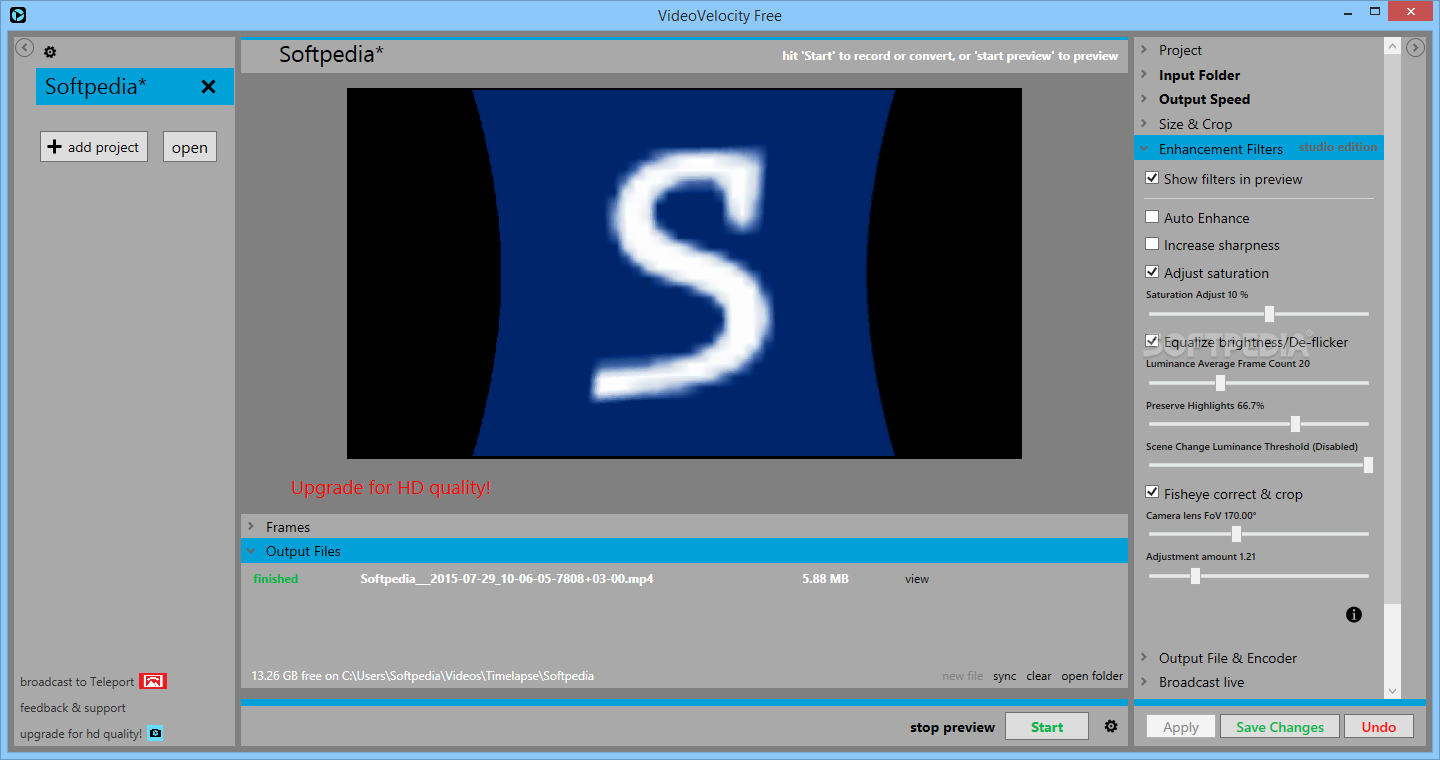Open feedback & support link
The height and width of the screenshot is (760, 1440).
[73, 707]
